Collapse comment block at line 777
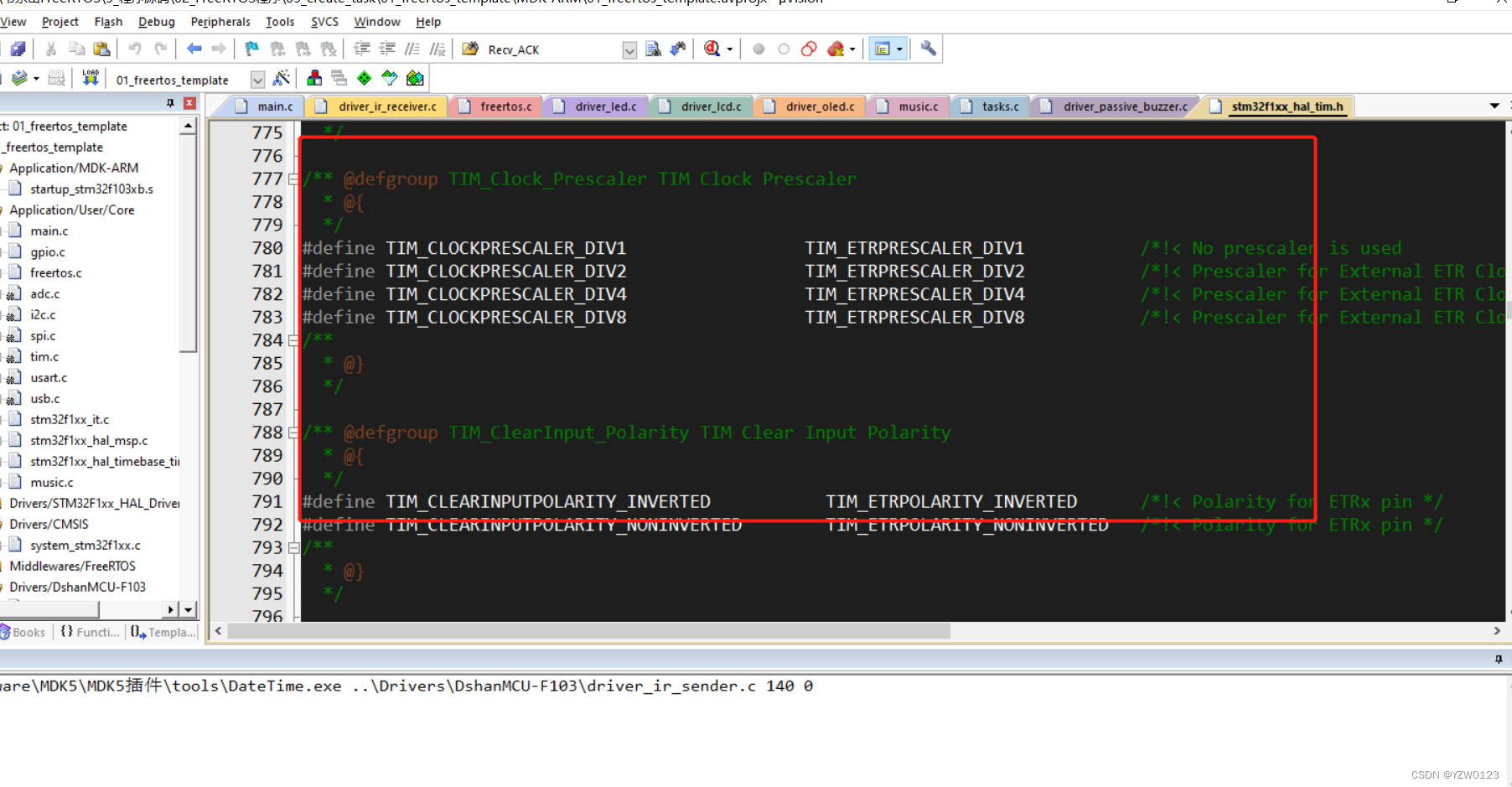Image resolution: width=1512 pixels, height=787 pixels. pos(293,179)
